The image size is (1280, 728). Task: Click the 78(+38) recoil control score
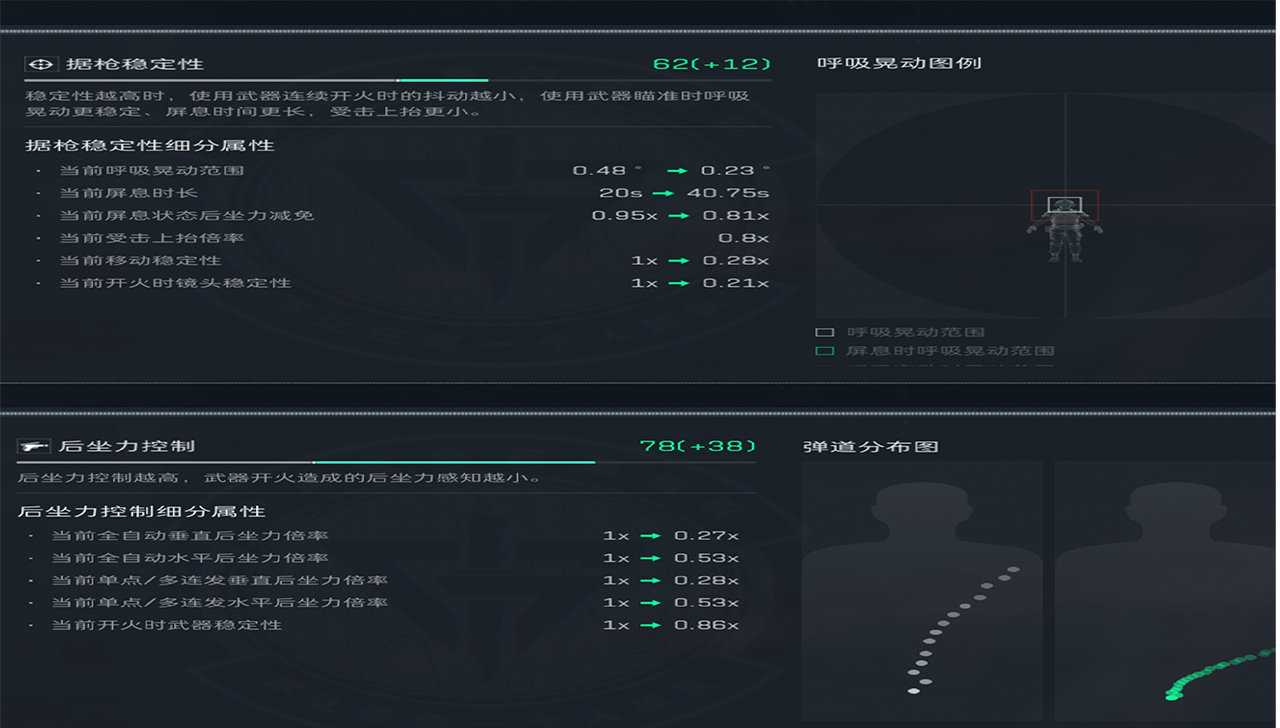click(x=698, y=446)
